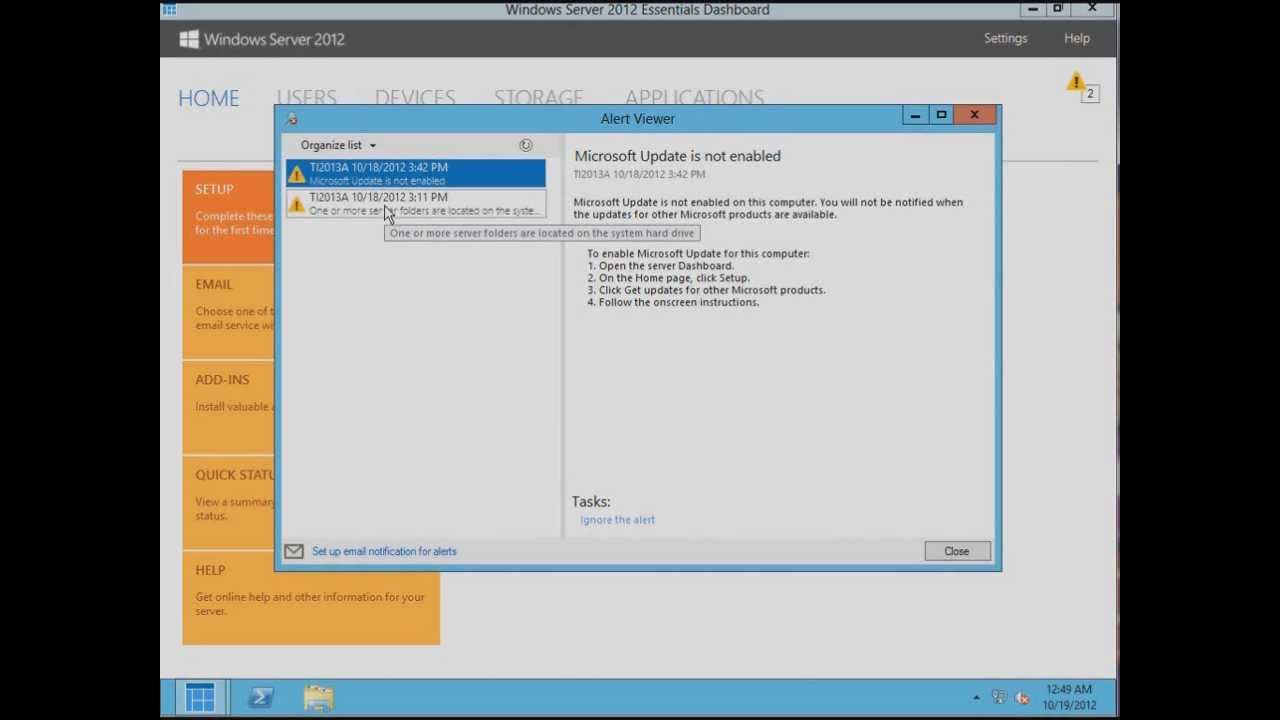Minimize the Alert Viewer window
The width and height of the screenshot is (1280, 720).
(915, 116)
